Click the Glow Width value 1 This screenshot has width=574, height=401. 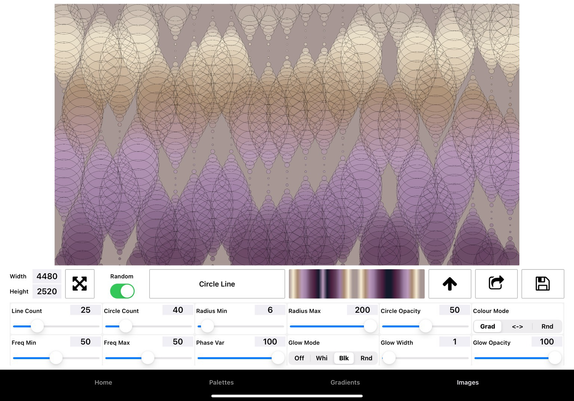[454, 342]
